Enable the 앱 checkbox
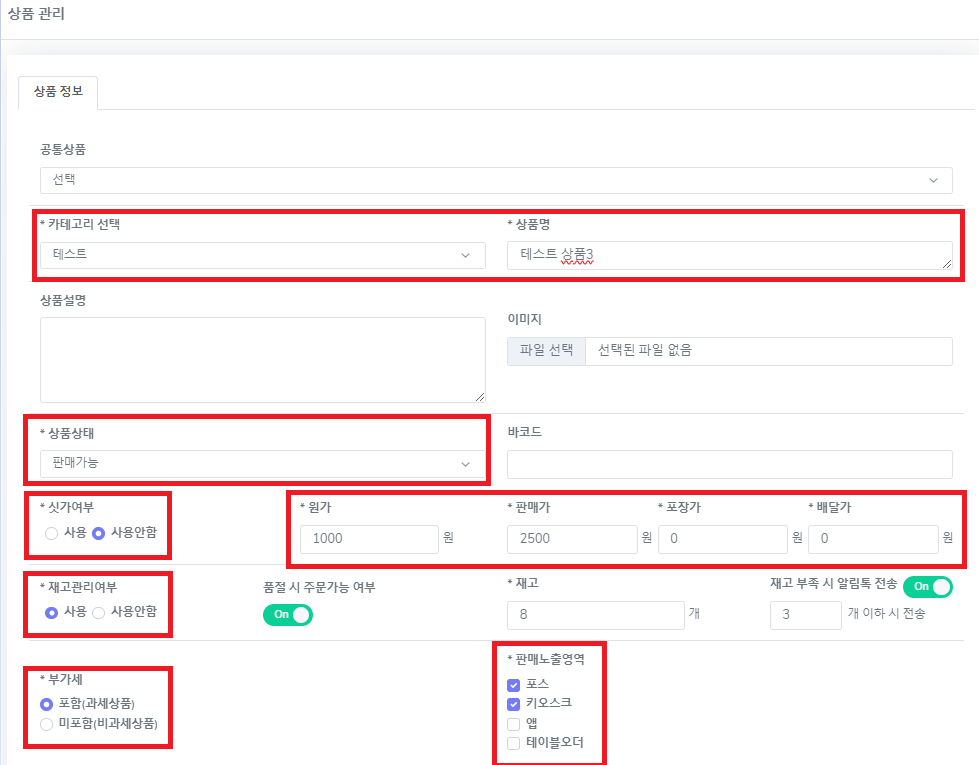This screenshot has height=765, width=979. tap(514, 723)
